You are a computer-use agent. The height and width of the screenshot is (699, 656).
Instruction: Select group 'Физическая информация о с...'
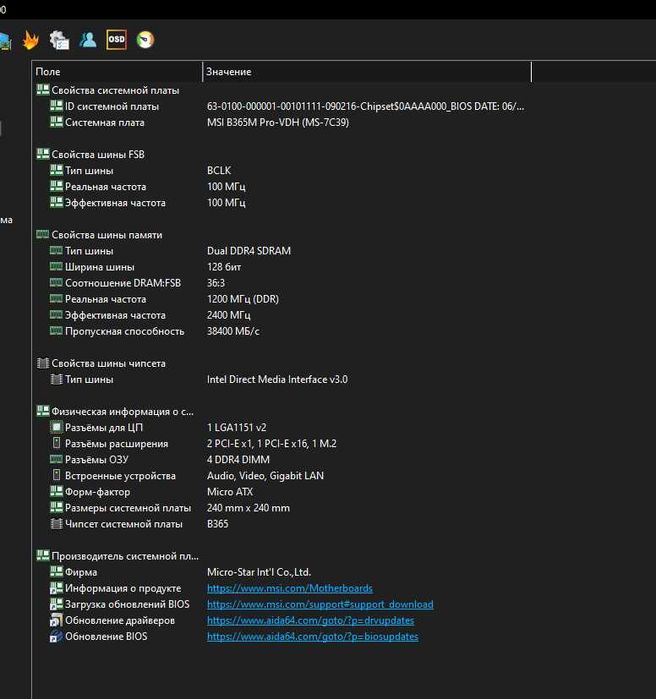pyautogui.click(x=115, y=411)
